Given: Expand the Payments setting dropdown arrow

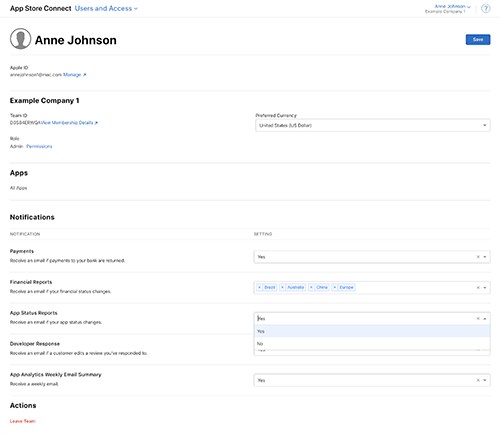Looking at the screenshot, I should 485,257.
